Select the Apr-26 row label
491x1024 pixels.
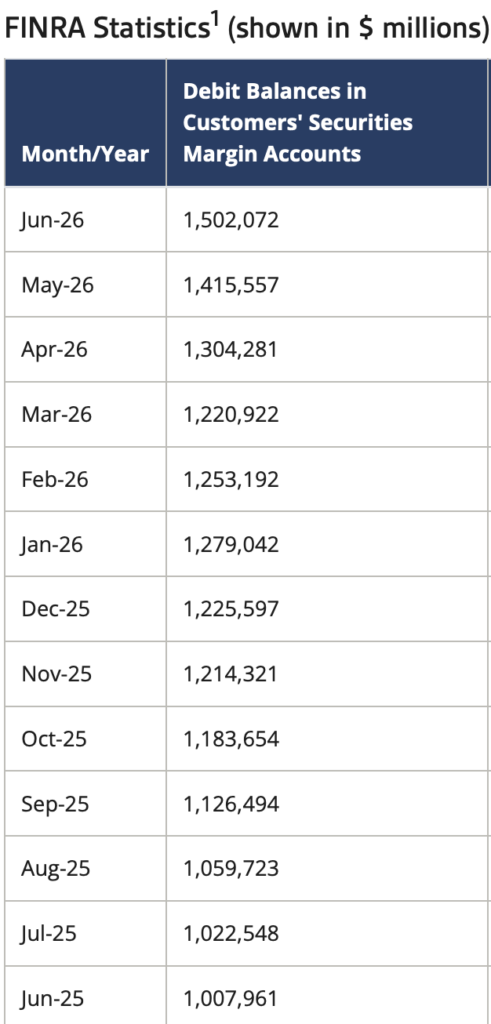(54, 349)
